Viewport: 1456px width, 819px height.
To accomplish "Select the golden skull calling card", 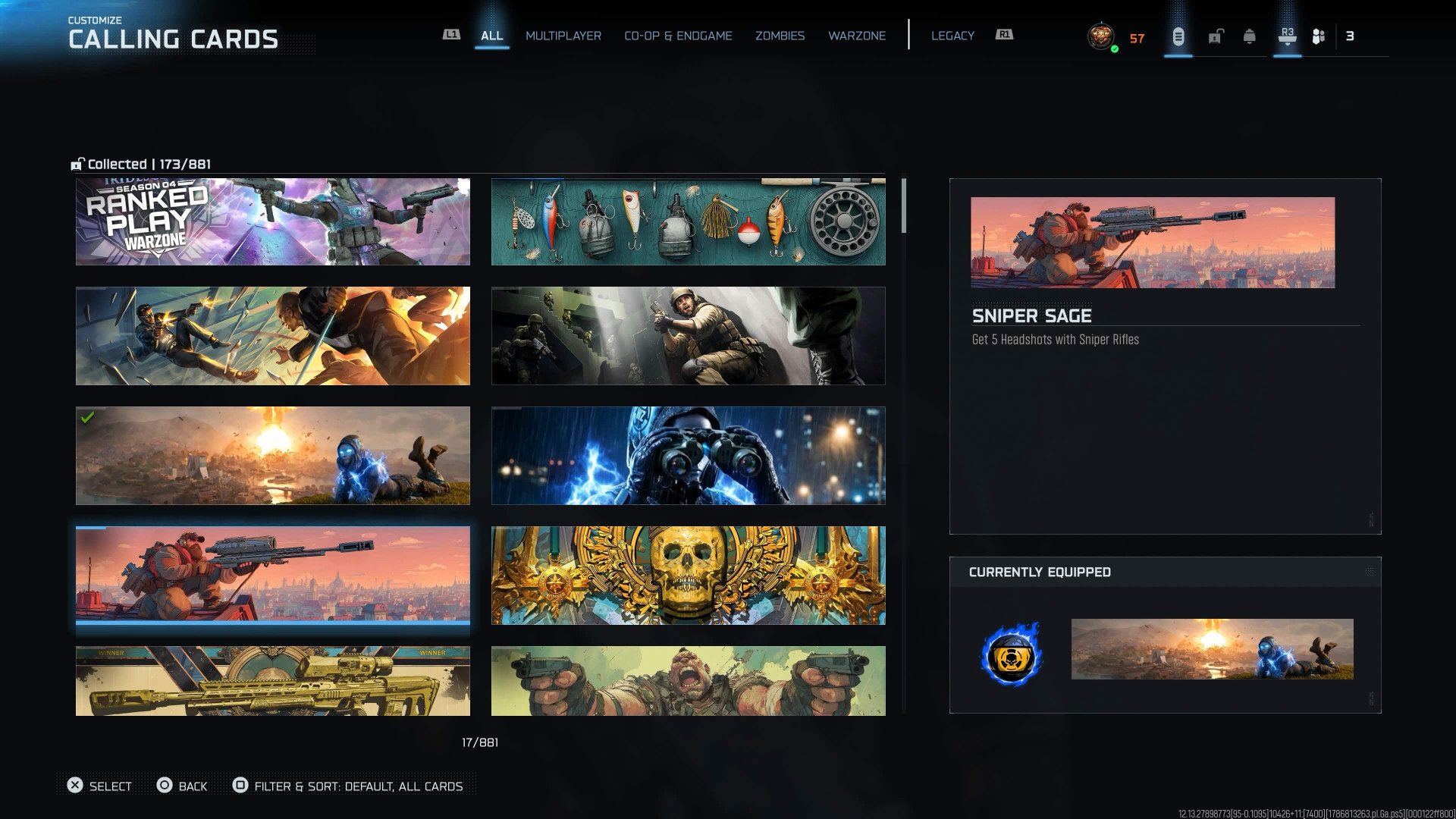I will [689, 575].
